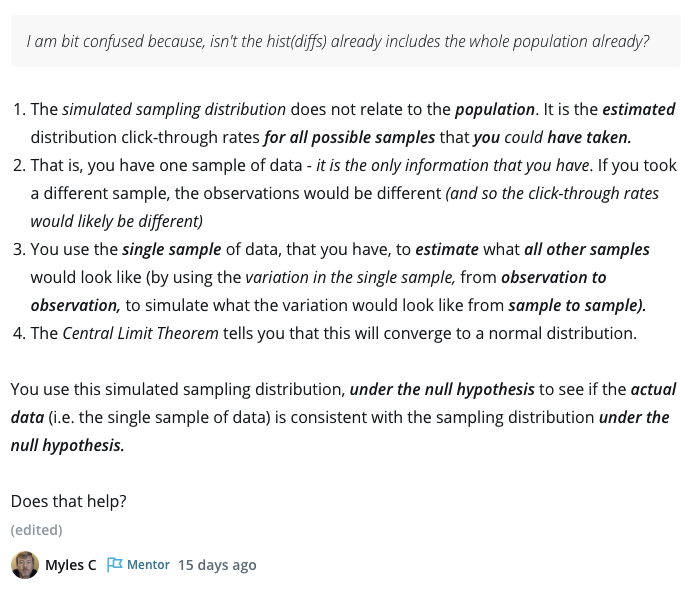Viewport: 691px width, 592px height.
Task: Click the italic 'Central Limit Theorem' text
Action: click(140, 333)
